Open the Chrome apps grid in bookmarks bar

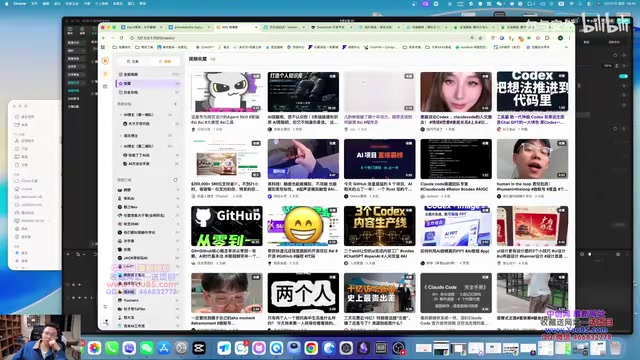coord(103,47)
